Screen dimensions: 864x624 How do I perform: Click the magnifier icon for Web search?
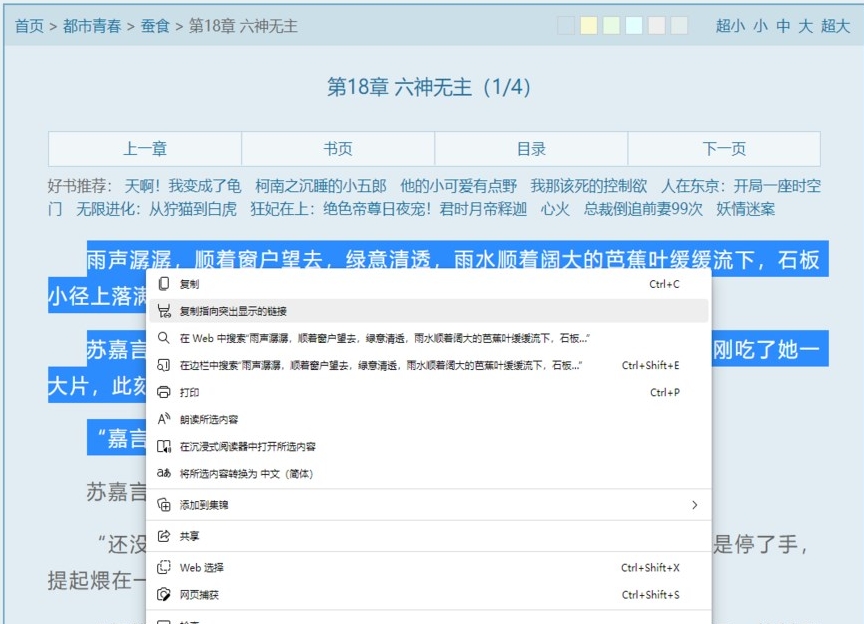coord(163,339)
